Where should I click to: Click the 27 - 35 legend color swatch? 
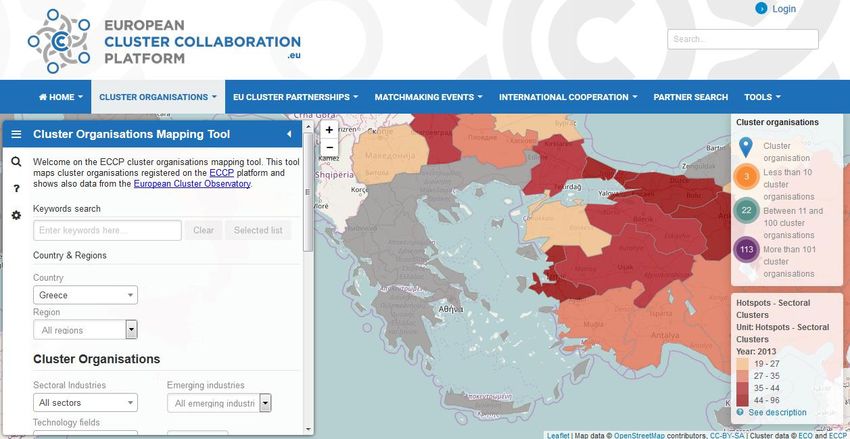point(743,376)
